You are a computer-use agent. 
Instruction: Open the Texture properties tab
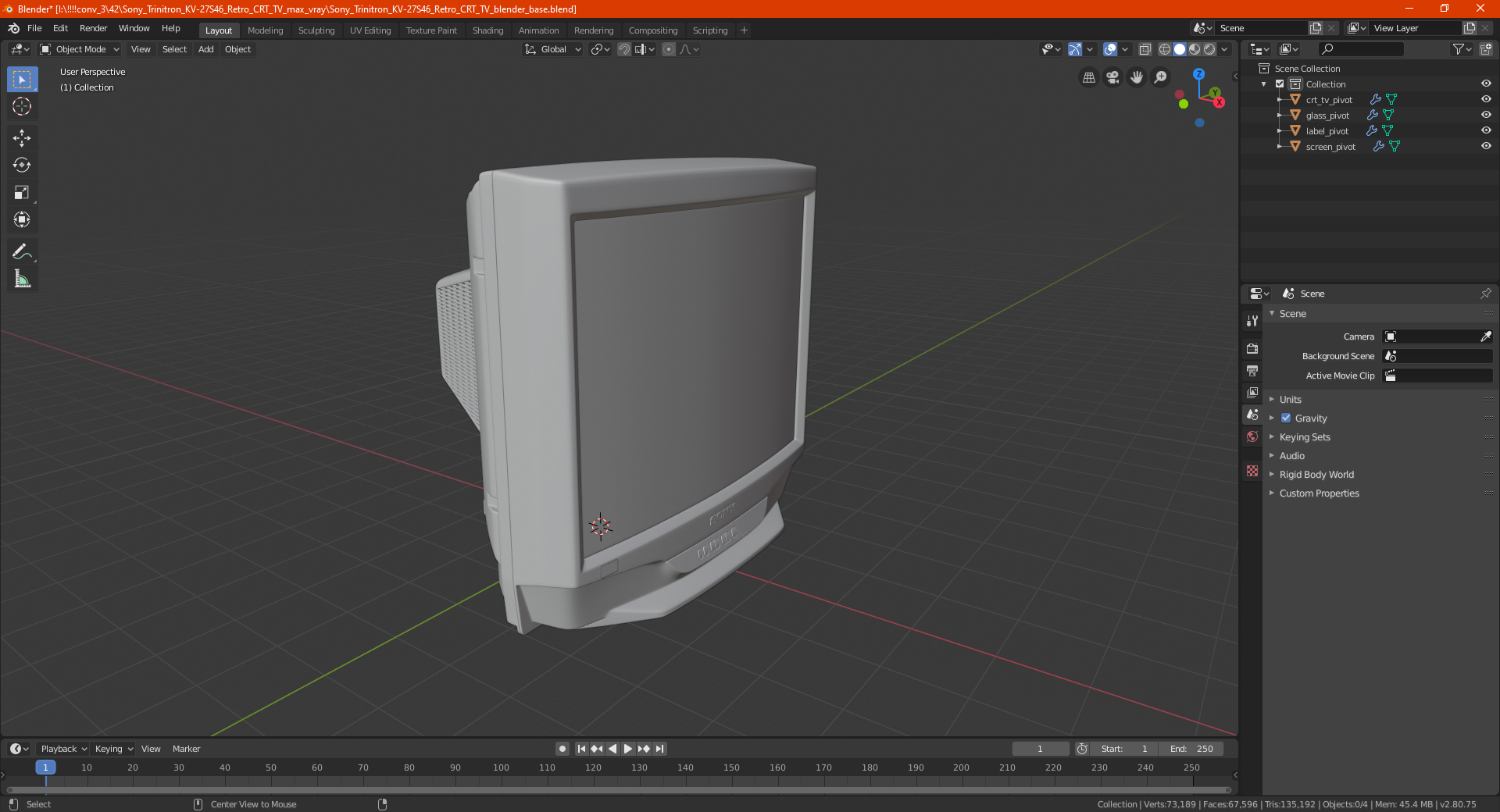coord(1252,471)
